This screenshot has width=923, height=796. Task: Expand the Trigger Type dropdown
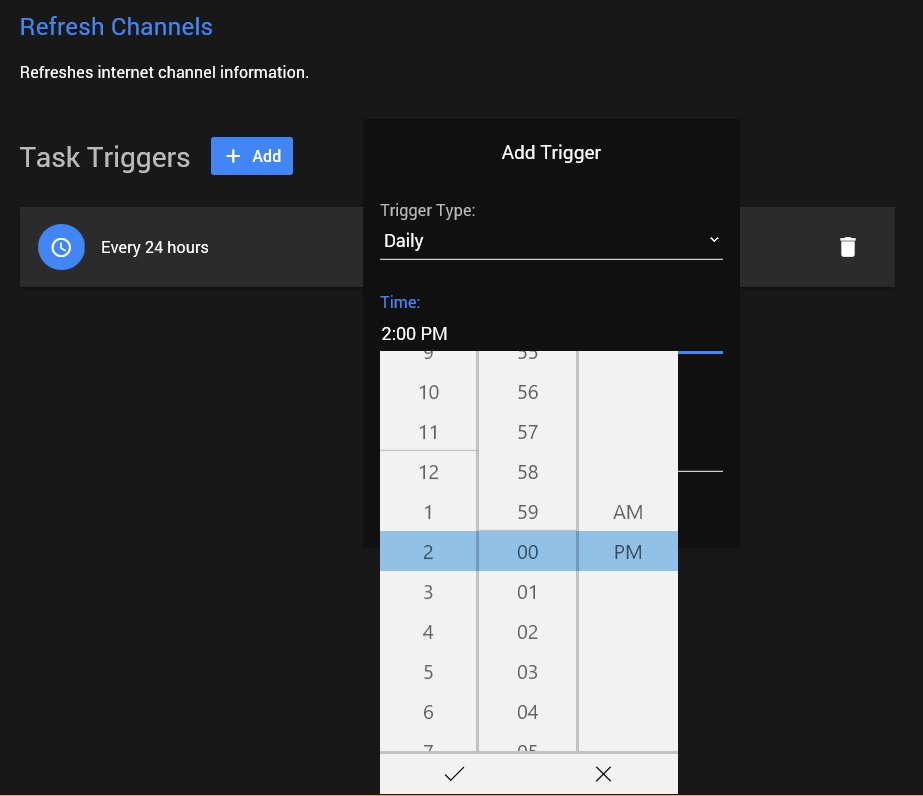click(x=550, y=241)
